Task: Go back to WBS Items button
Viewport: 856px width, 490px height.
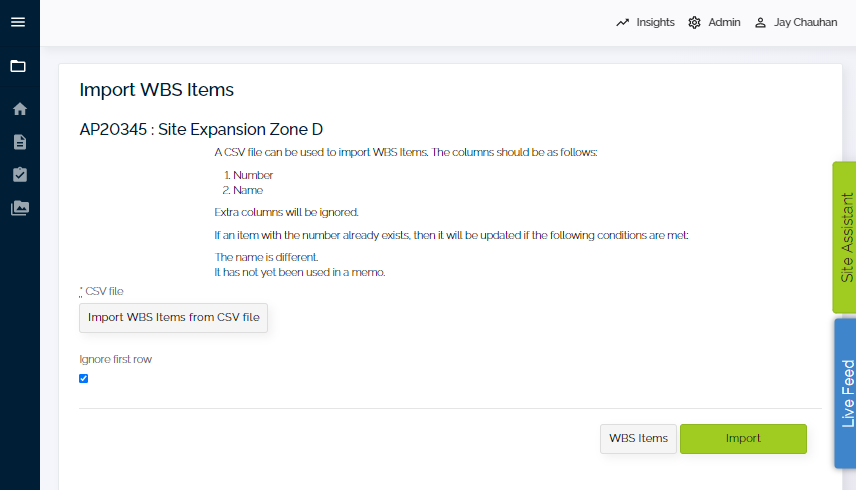Action: pos(638,439)
